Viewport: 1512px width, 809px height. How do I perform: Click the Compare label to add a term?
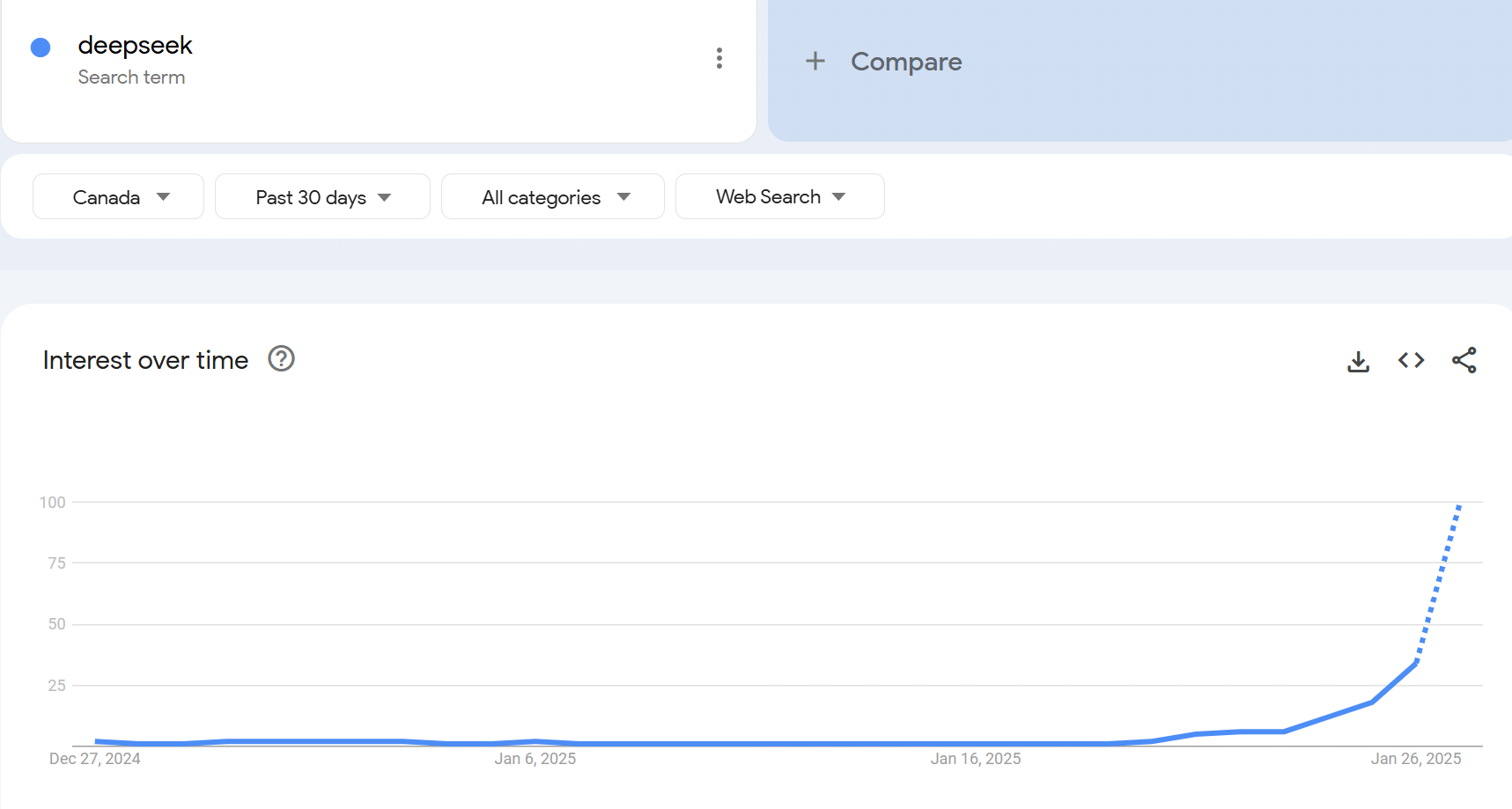(905, 62)
